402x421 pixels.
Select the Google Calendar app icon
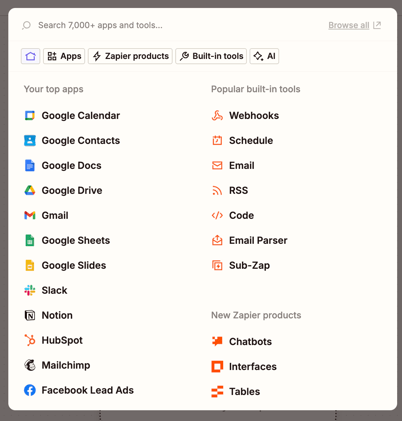30,116
